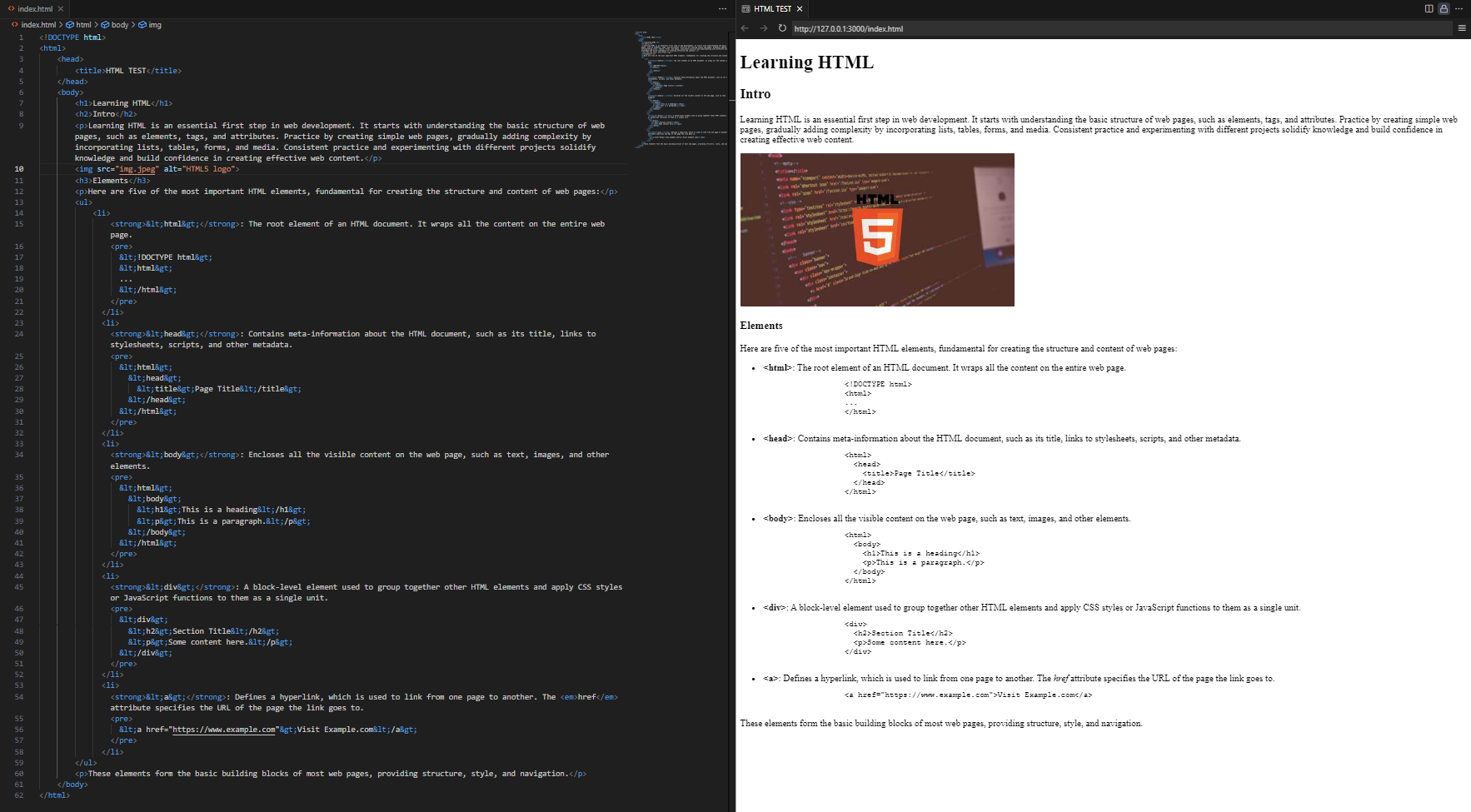Click the code minimap overview
Viewport: 1471px width, 812px height.
pyautogui.click(x=681, y=90)
